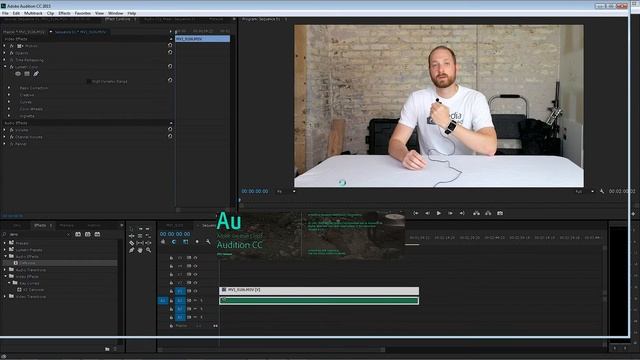This screenshot has width=640, height=360.
Task: Open the Favorites menu
Action: [x=83, y=13]
